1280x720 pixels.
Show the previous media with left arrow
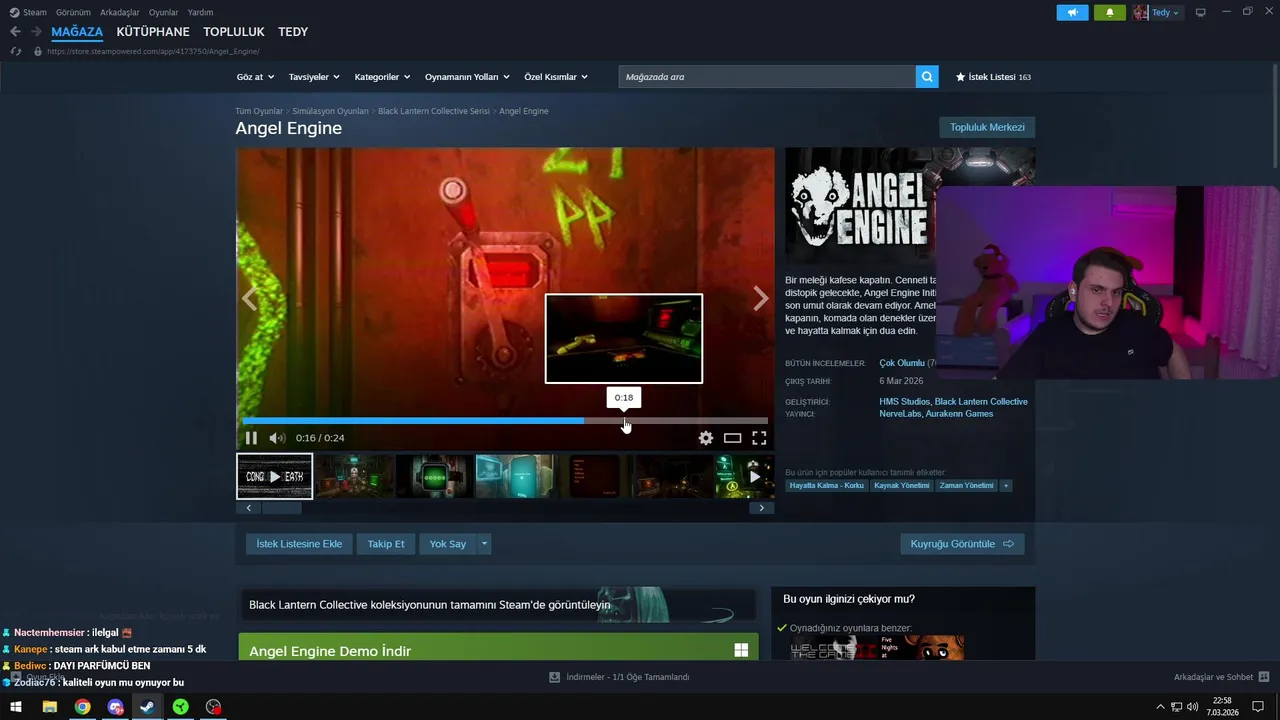click(x=249, y=299)
